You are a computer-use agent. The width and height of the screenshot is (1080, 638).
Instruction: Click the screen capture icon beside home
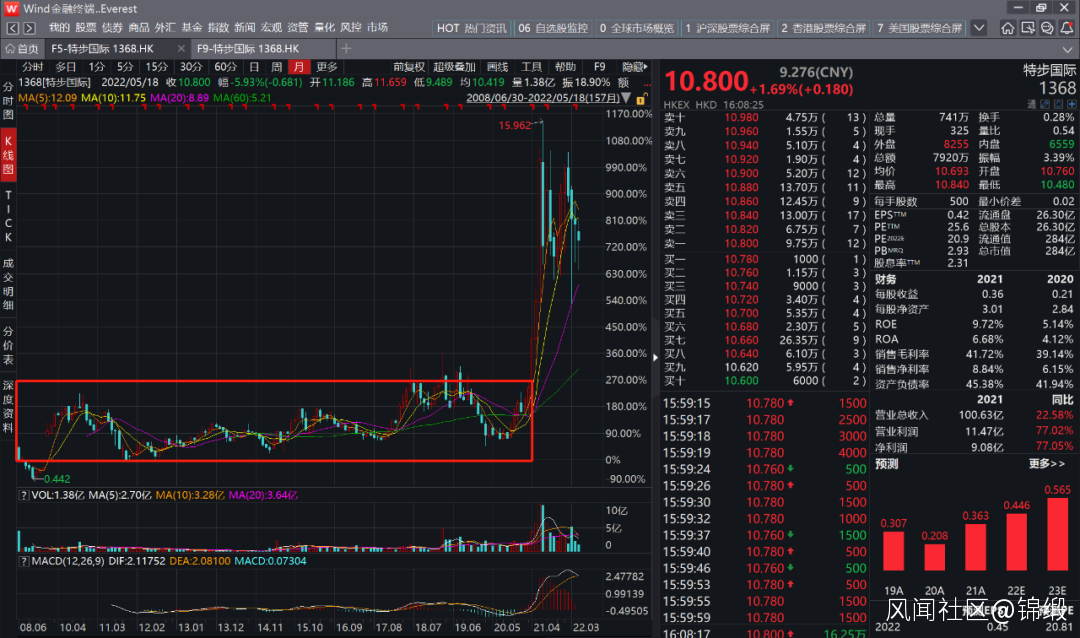point(1028,28)
